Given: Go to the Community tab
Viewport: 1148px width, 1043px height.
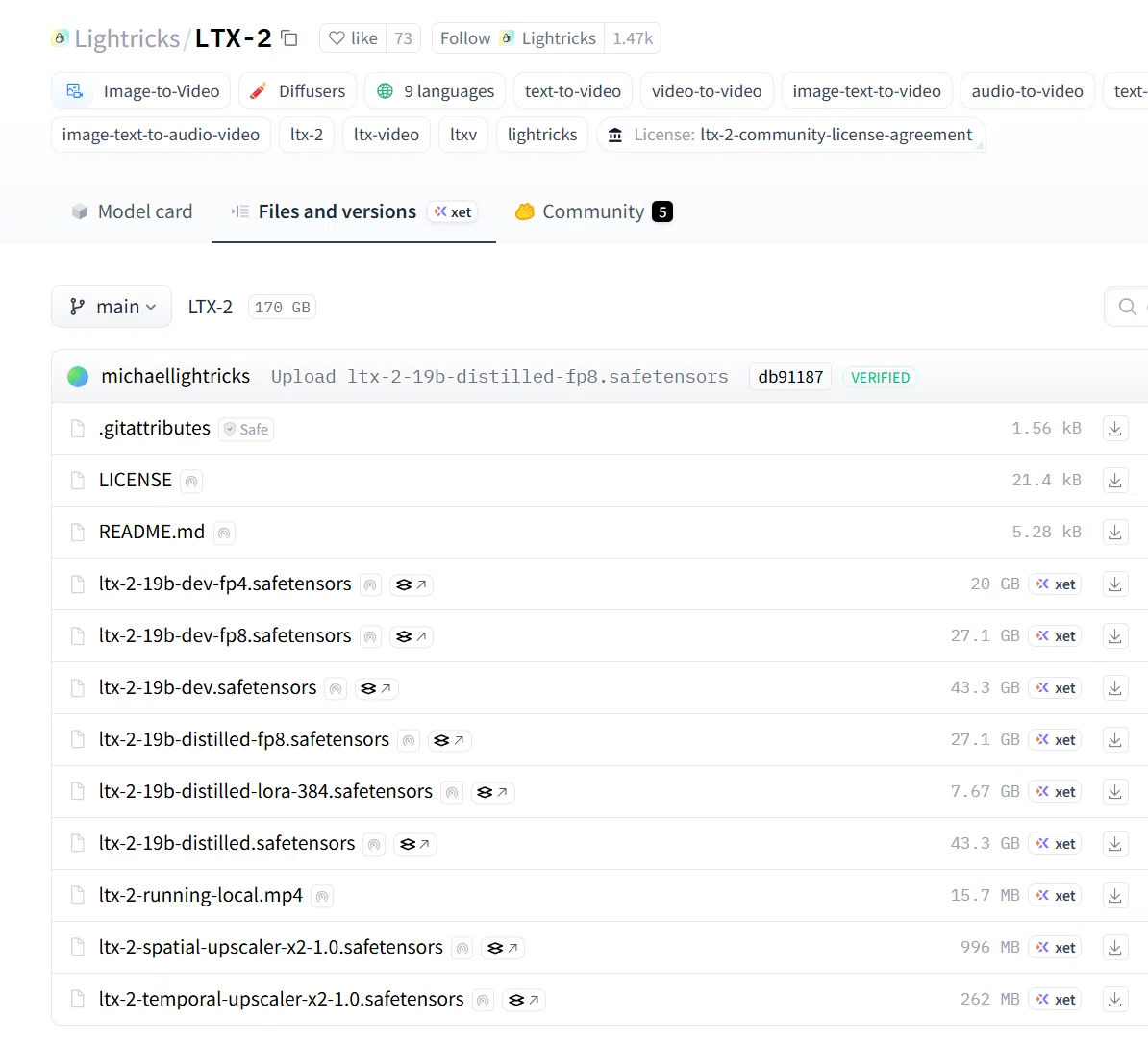Looking at the screenshot, I should 594,211.
